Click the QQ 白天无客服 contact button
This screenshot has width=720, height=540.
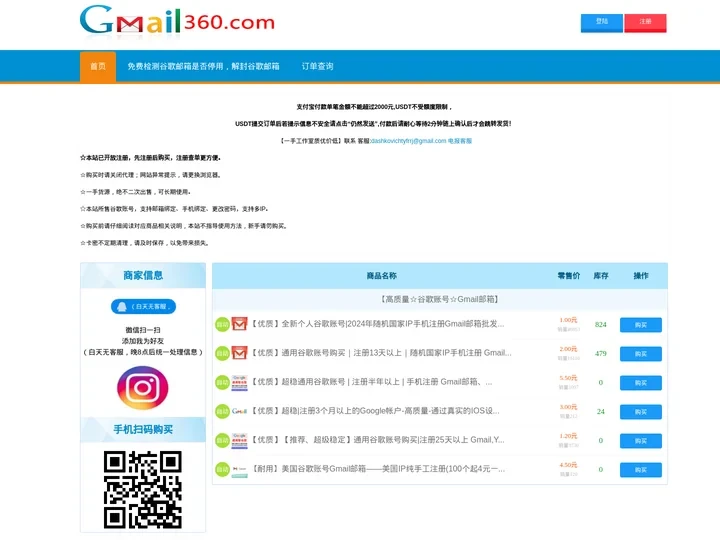143,306
